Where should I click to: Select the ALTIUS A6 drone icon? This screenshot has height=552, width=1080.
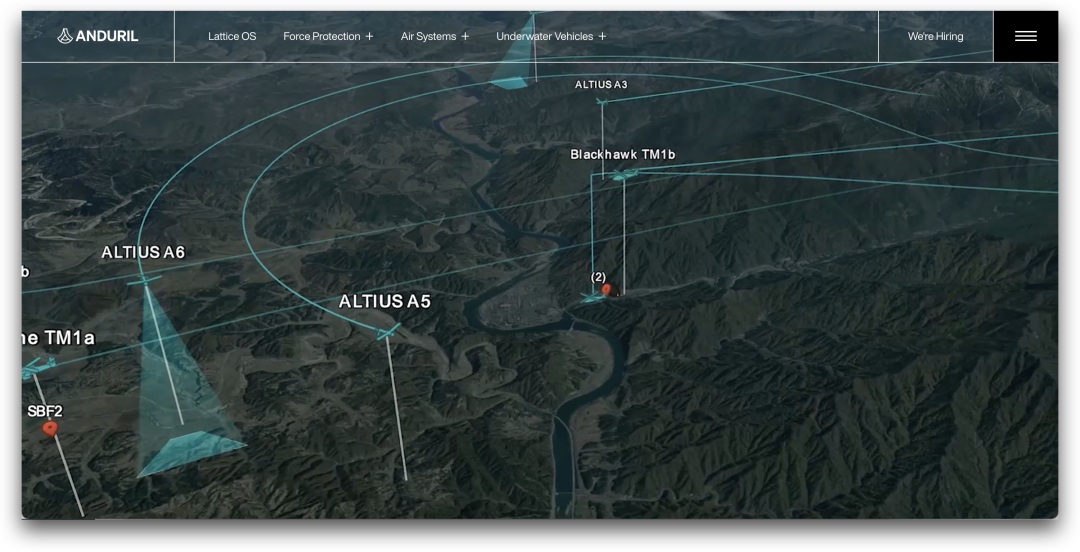144,280
